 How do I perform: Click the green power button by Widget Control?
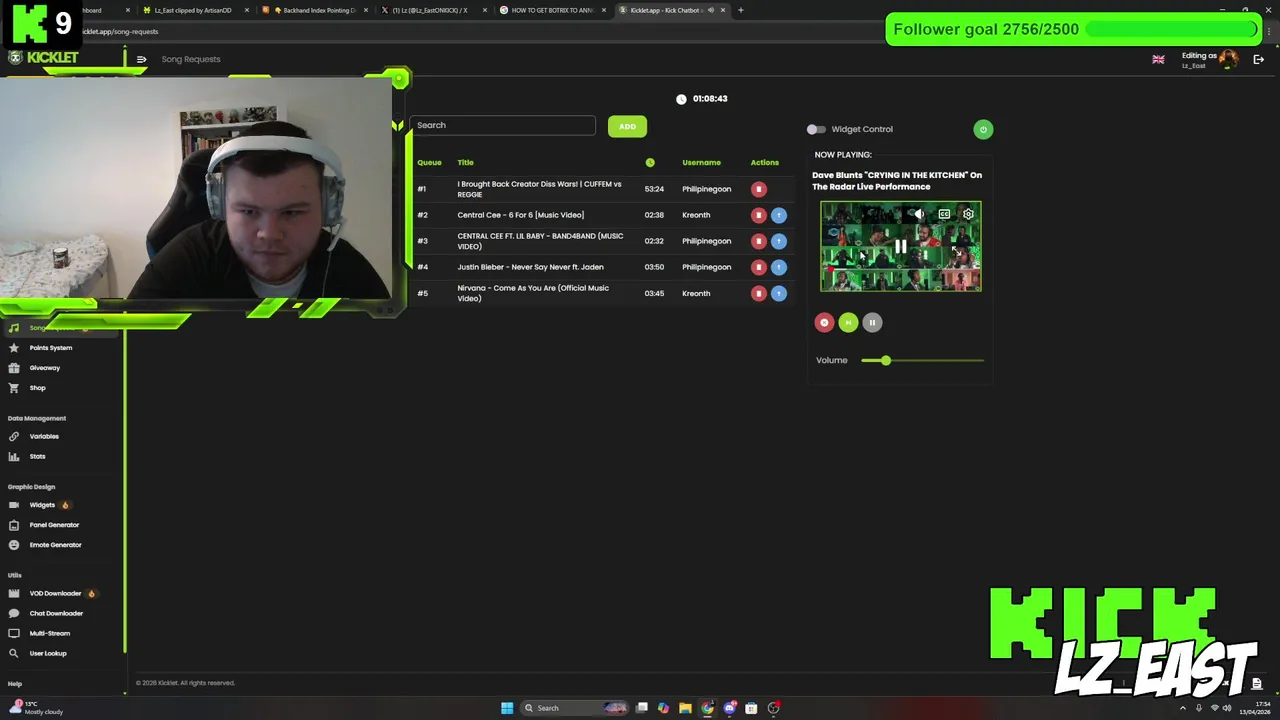pyautogui.click(x=983, y=129)
